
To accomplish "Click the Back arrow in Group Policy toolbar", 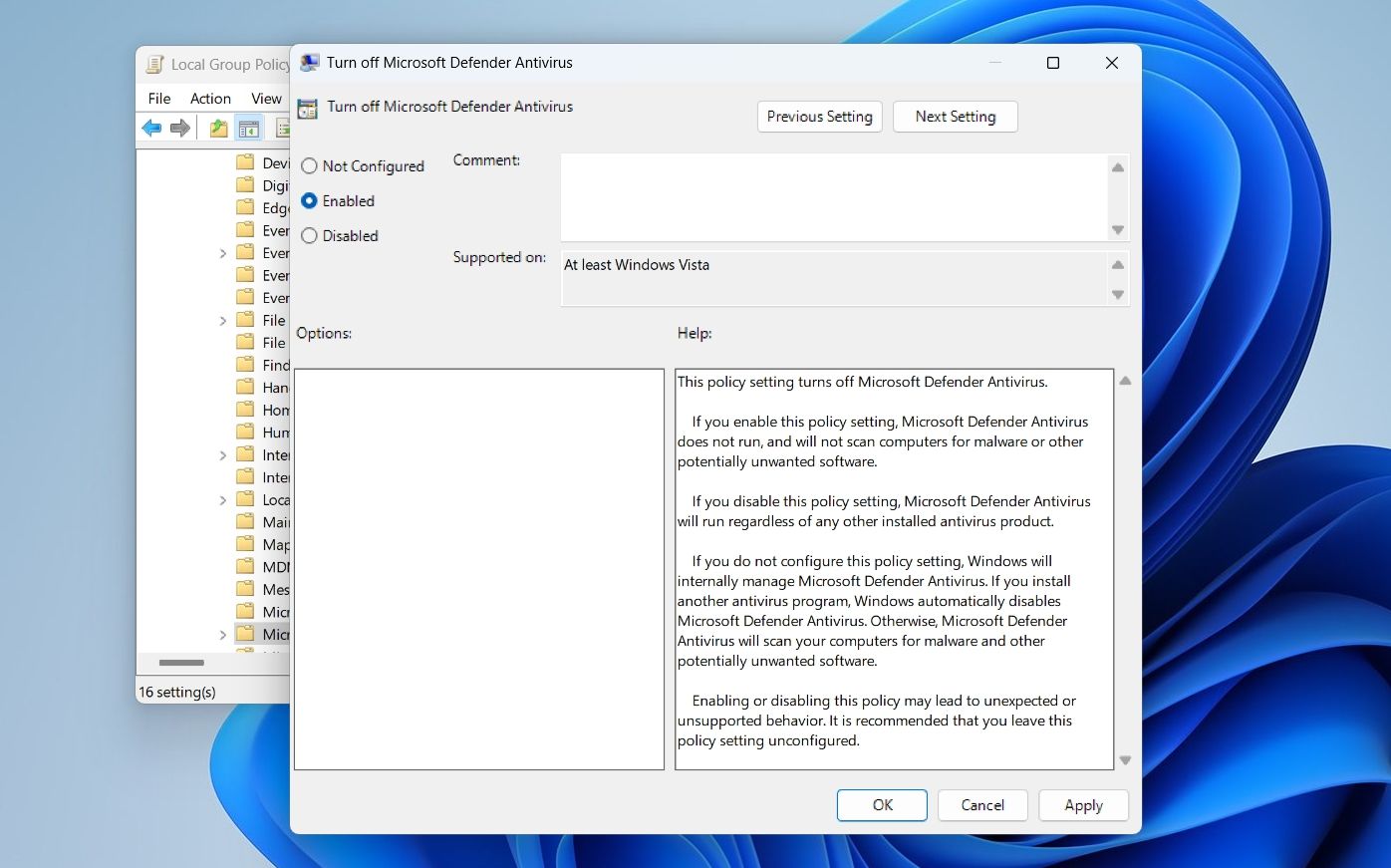I will 151,128.
